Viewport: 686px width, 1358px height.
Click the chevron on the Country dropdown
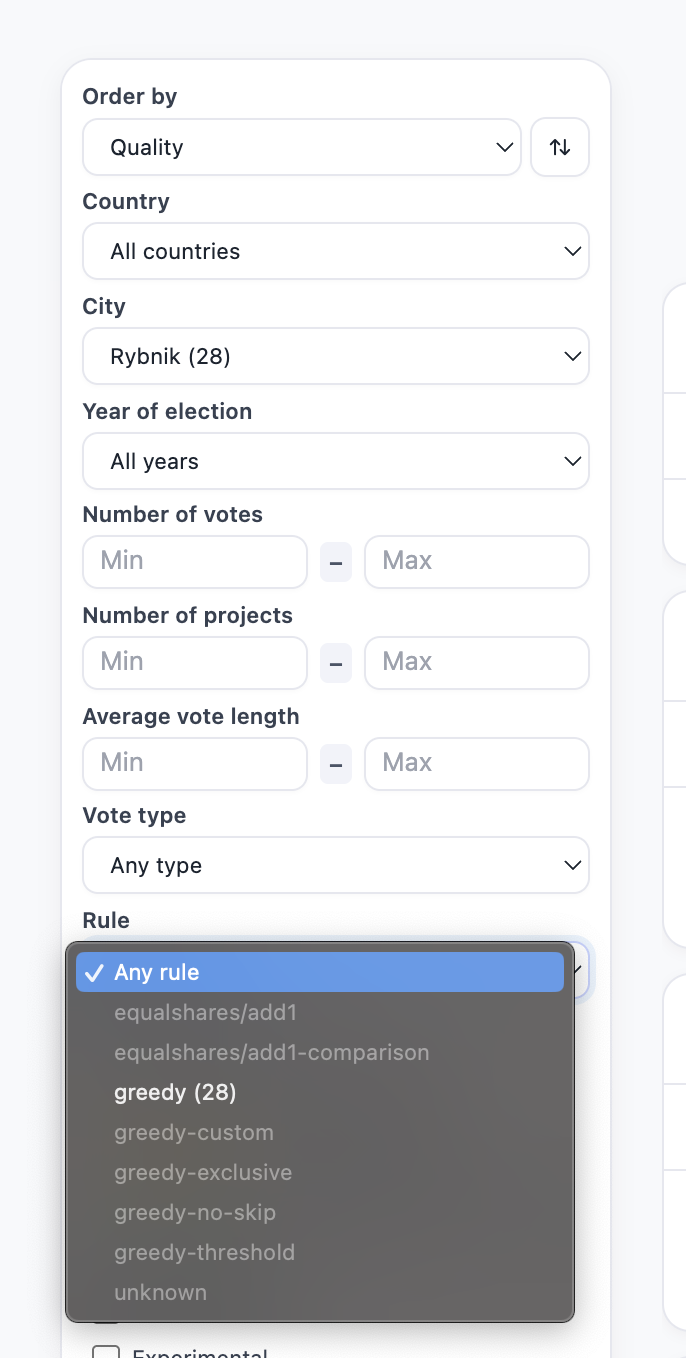tap(572, 251)
